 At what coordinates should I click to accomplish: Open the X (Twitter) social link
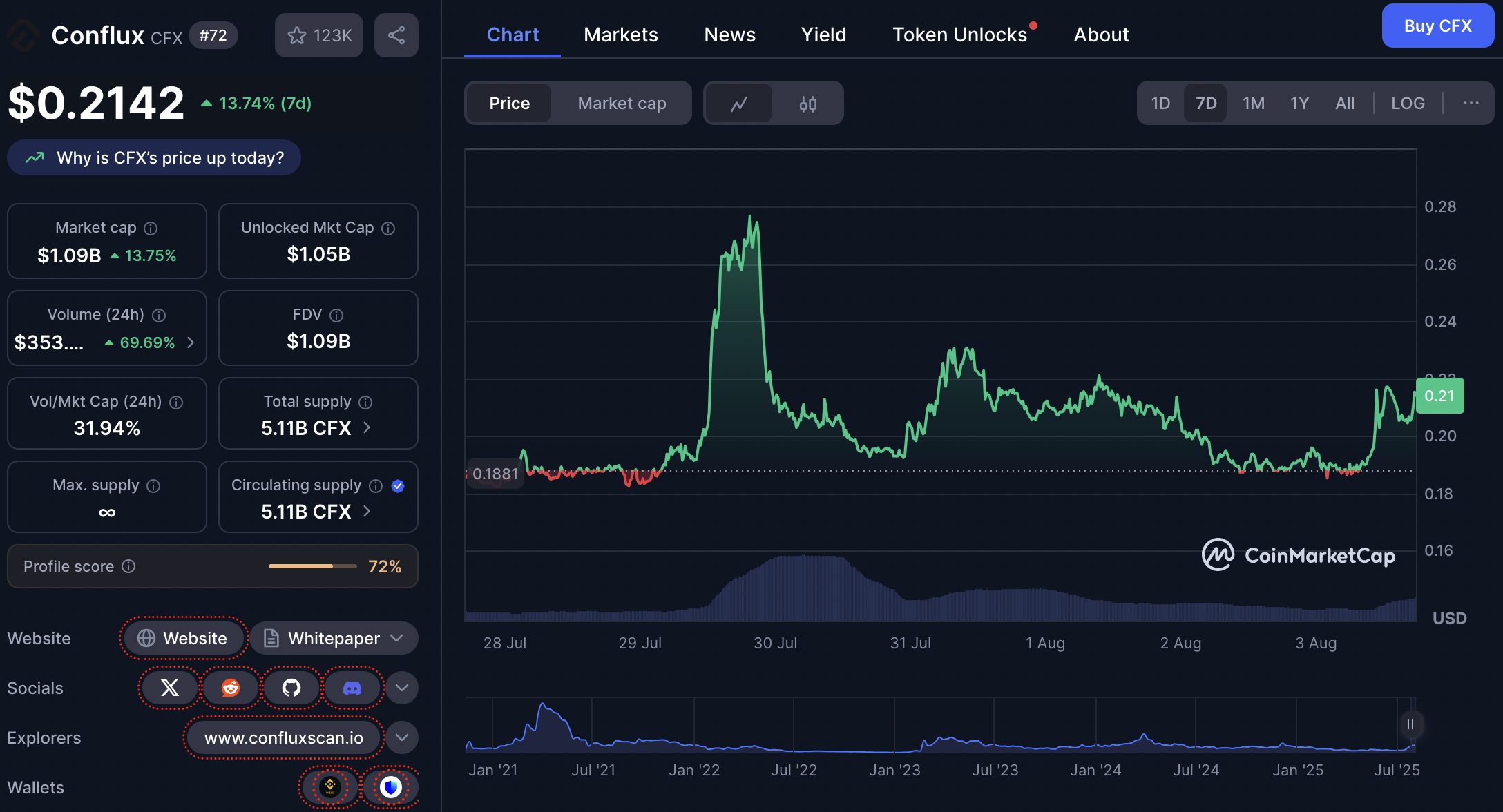[x=169, y=688]
